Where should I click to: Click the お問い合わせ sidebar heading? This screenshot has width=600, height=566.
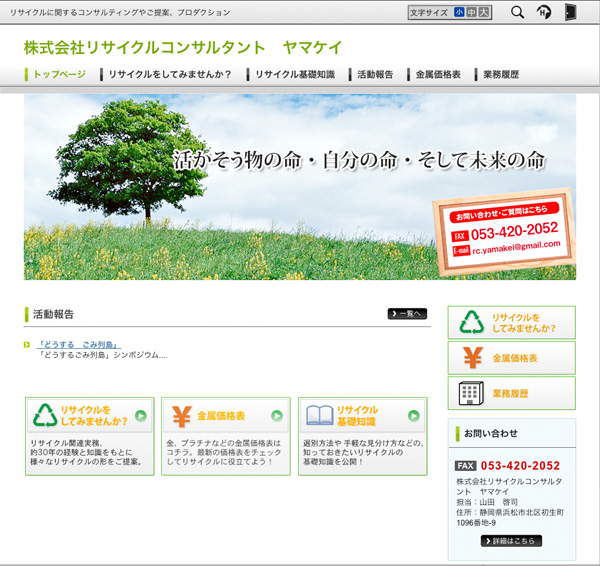[x=491, y=433]
